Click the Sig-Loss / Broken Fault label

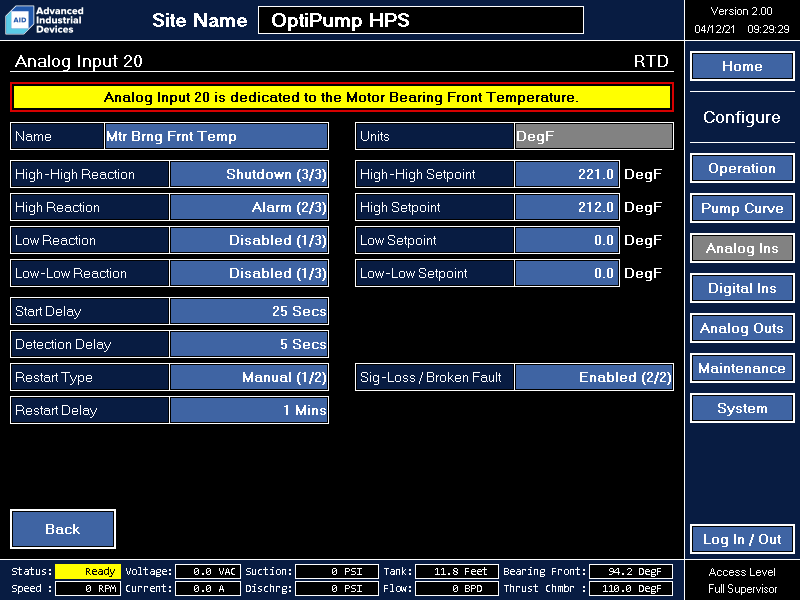[431, 378]
